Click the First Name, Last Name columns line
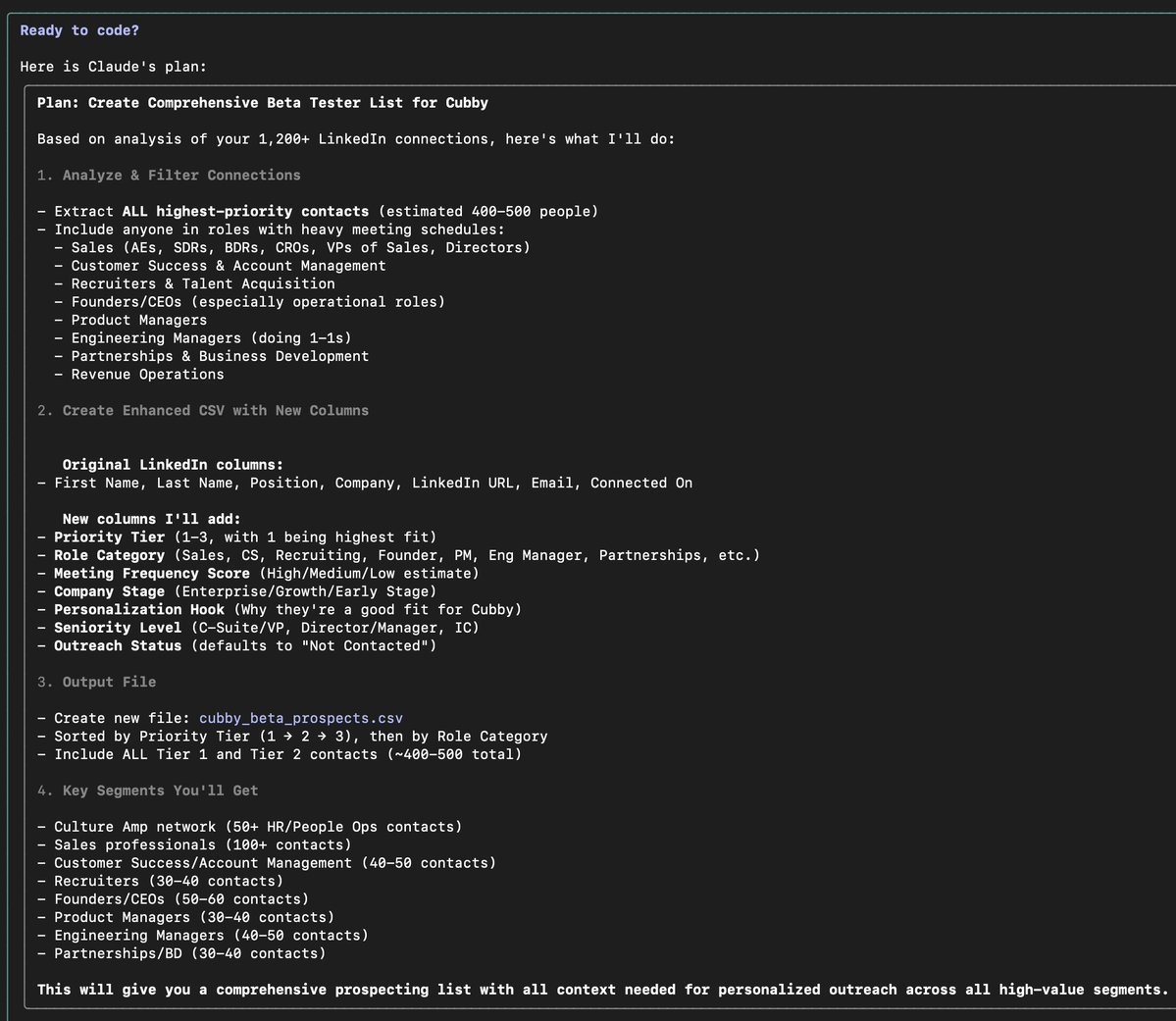Image resolution: width=1176 pixels, height=1021 pixels. pos(365,484)
